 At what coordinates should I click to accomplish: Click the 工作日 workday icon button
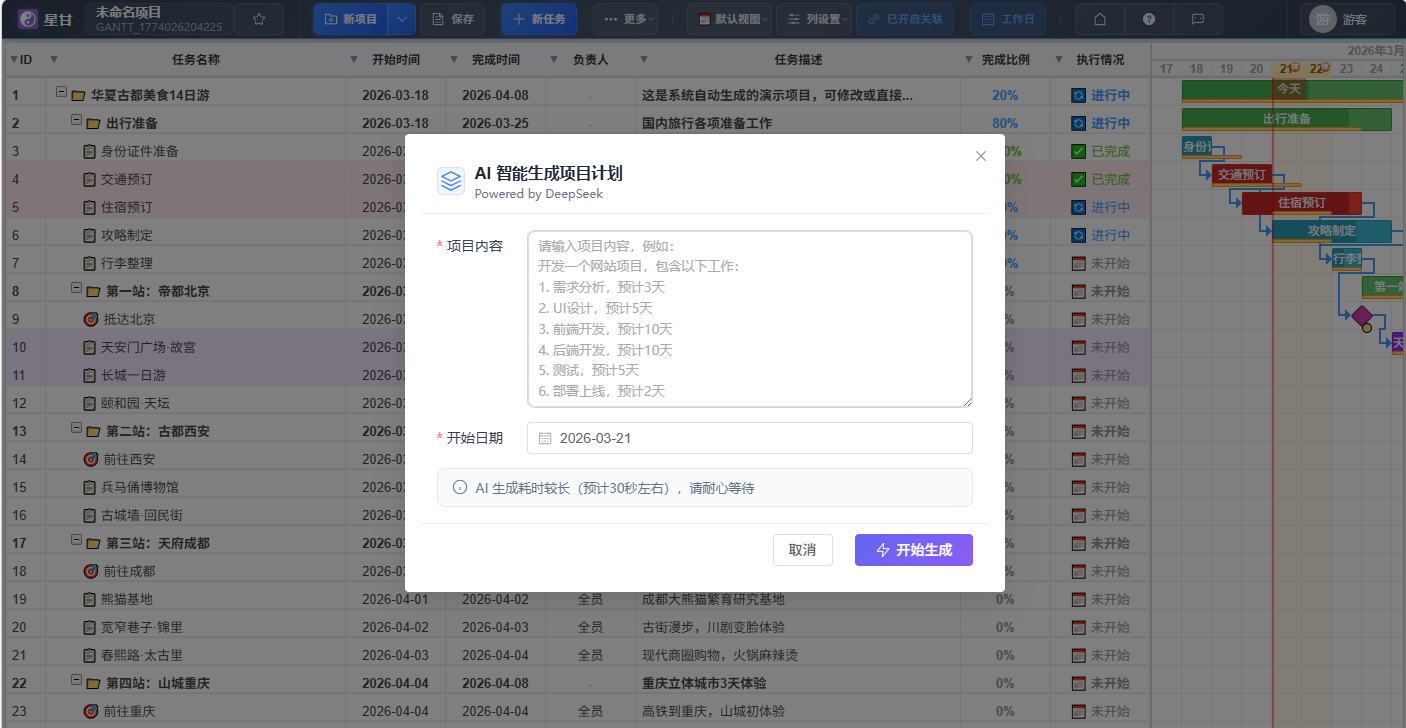tap(1008, 18)
